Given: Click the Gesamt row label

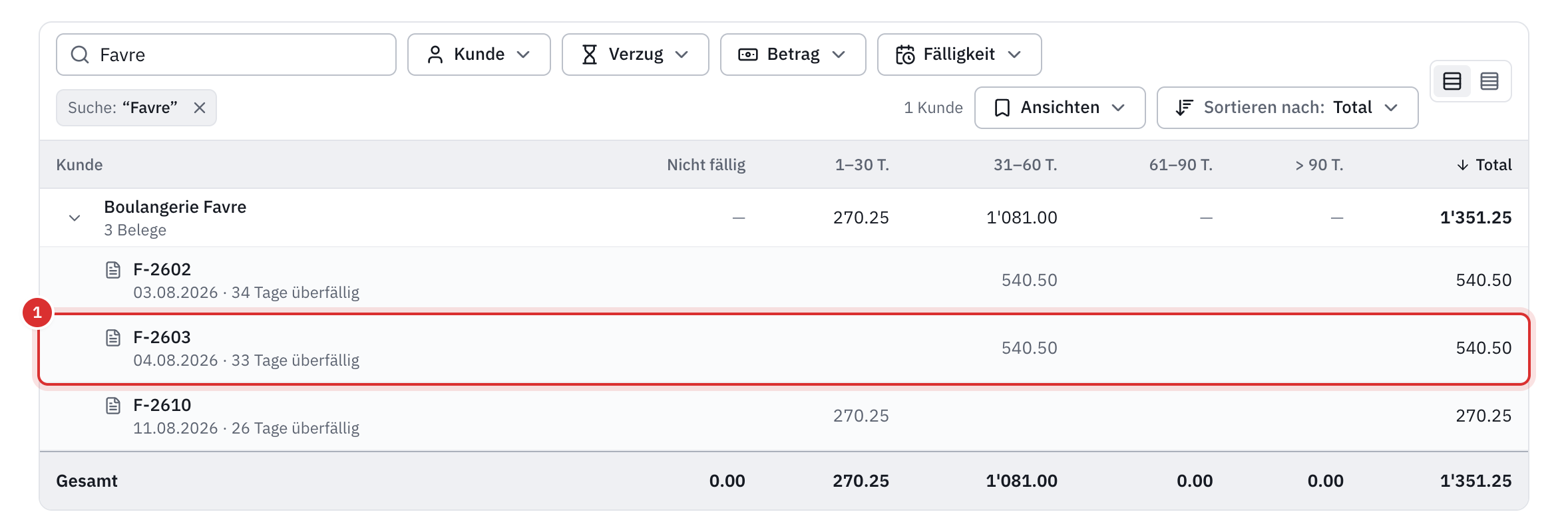Looking at the screenshot, I should click(x=87, y=481).
